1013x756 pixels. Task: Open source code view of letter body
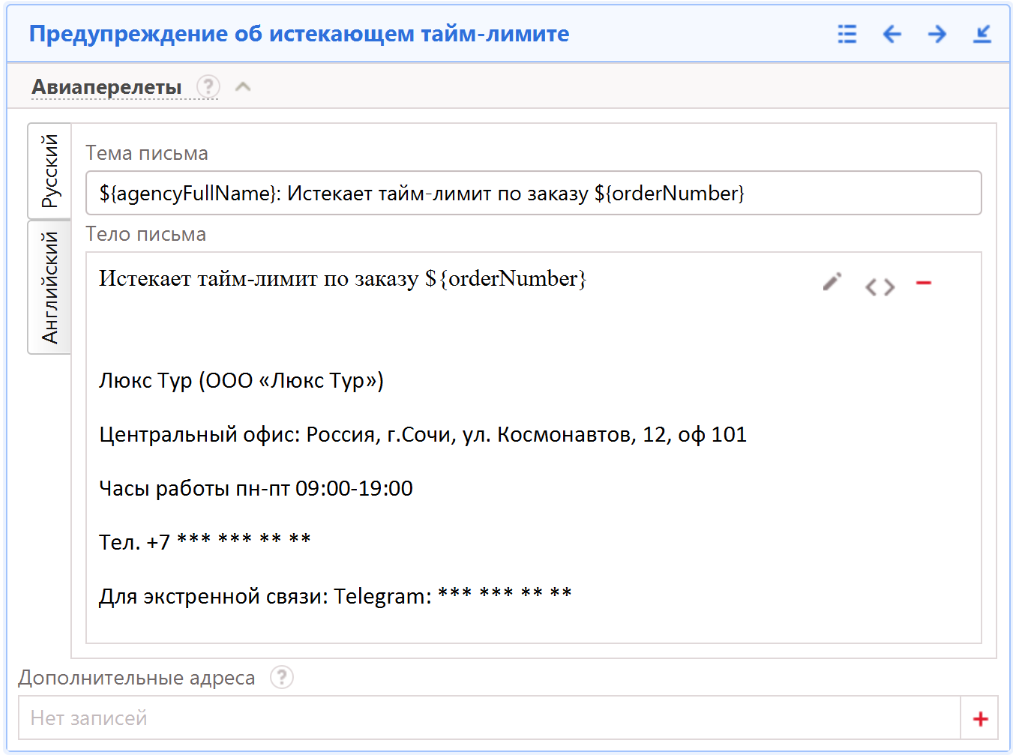tap(880, 287)
